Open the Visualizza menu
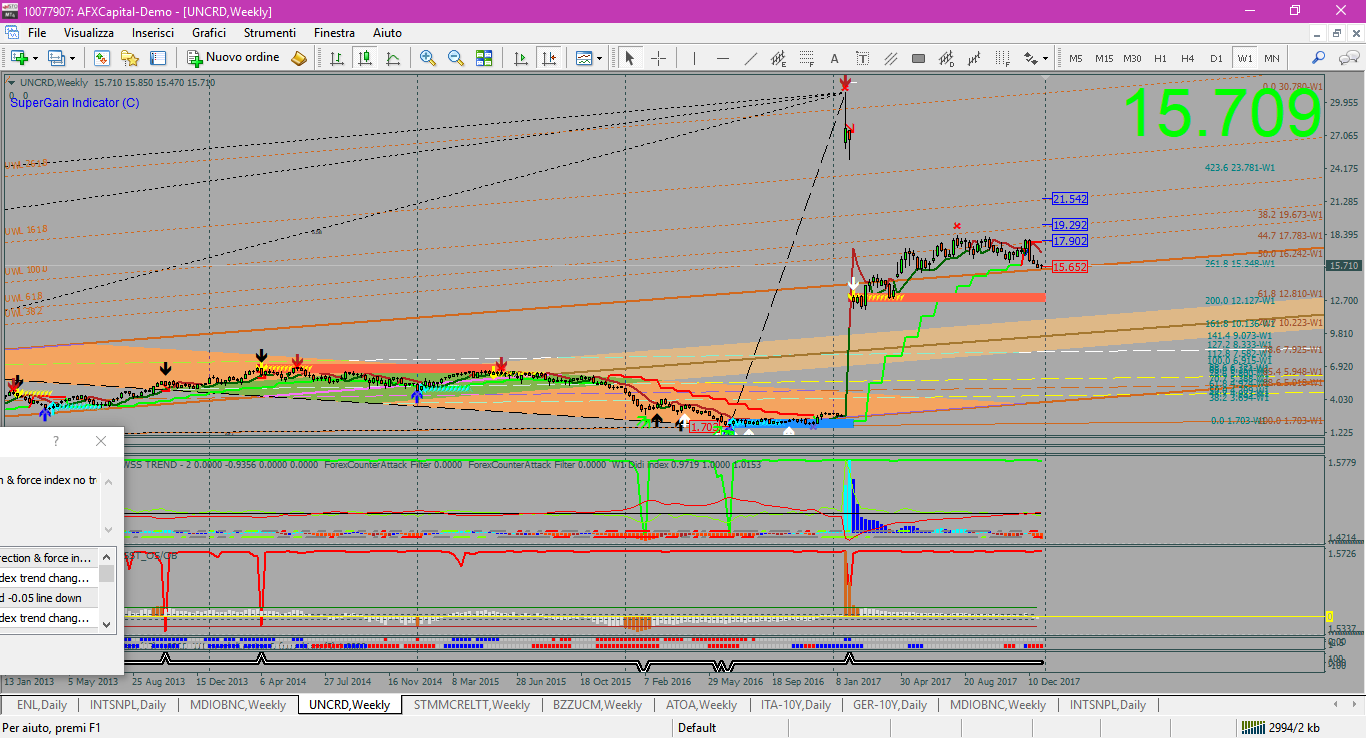 point(89,33)
